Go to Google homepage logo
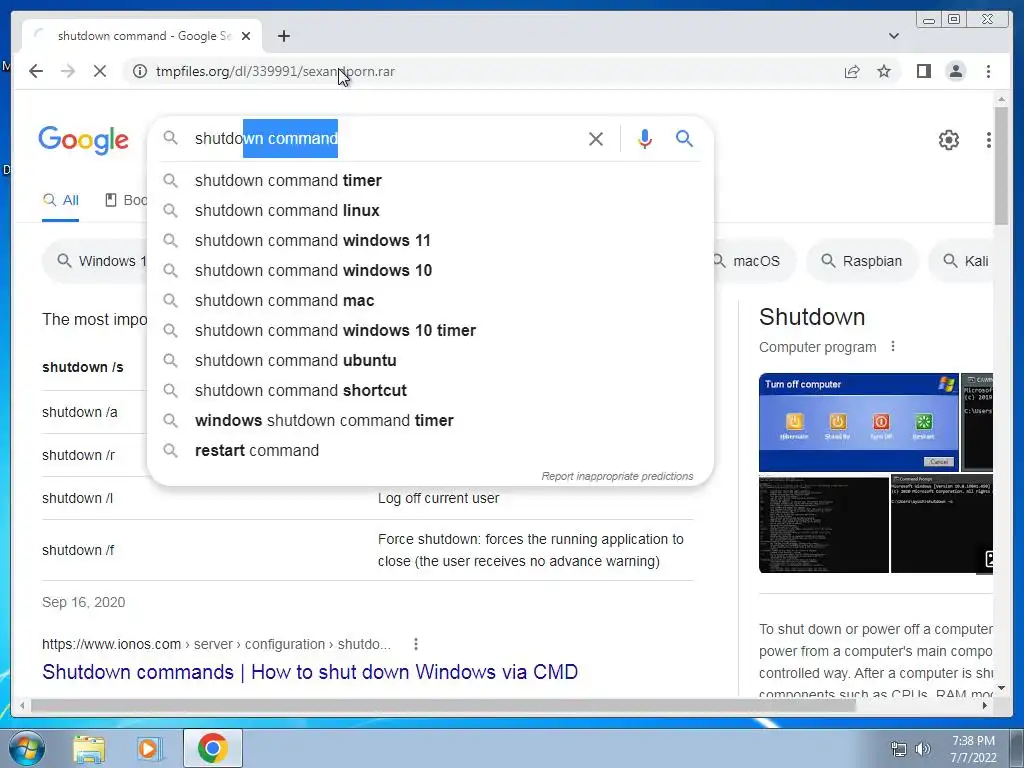This screenshot has width=1024, height=768. click(x=83, y=140)
